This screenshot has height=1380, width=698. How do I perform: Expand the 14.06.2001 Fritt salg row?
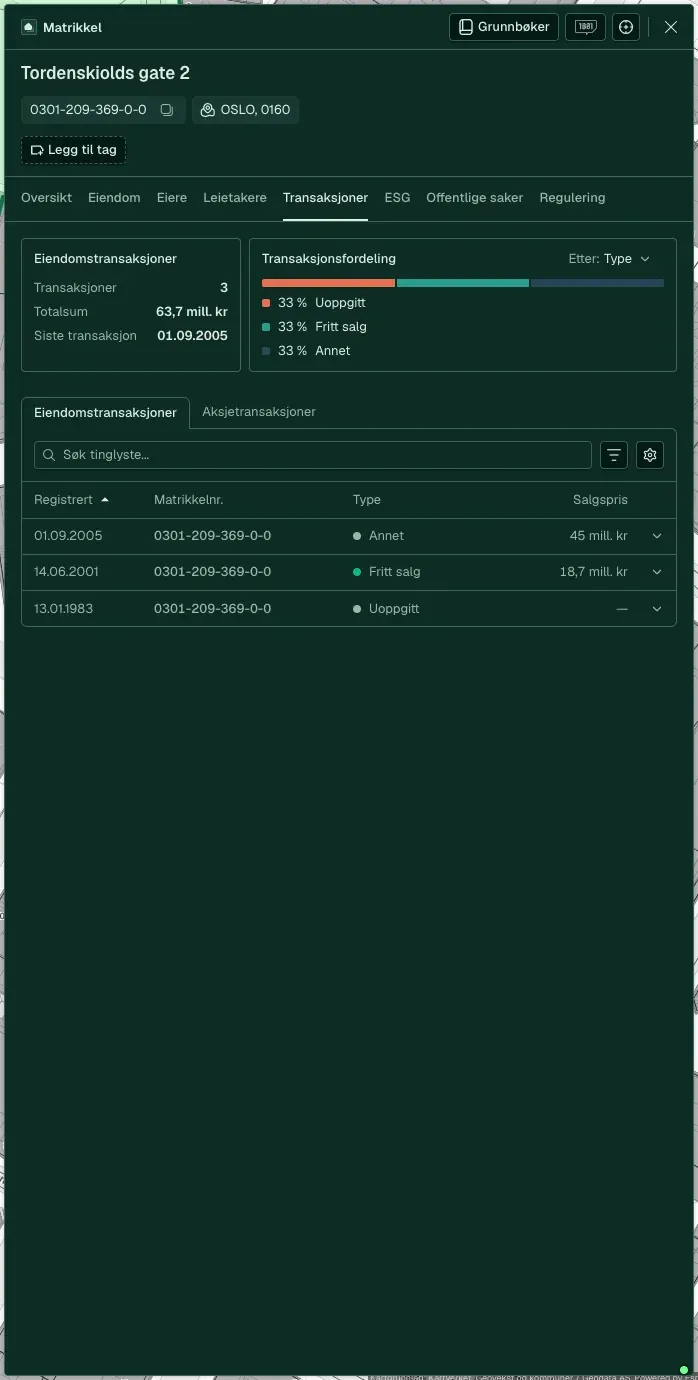tap(657, 572)
